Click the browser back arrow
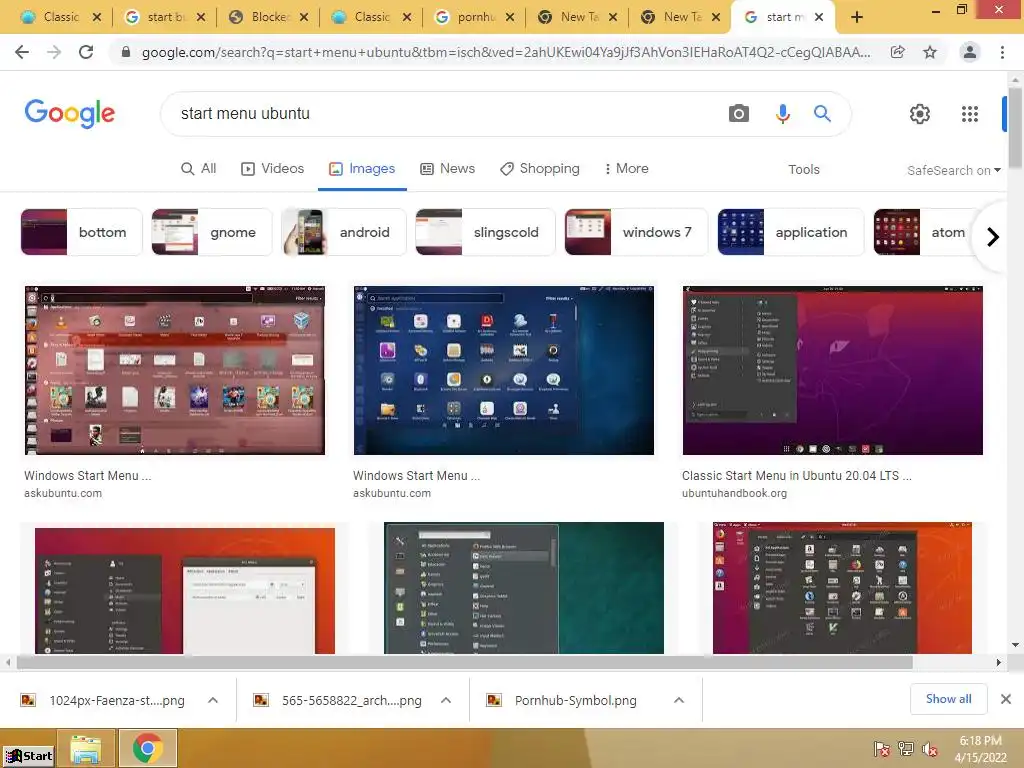Image resolution: width=1024 pixels, height=768 pixels. point(22,52)
